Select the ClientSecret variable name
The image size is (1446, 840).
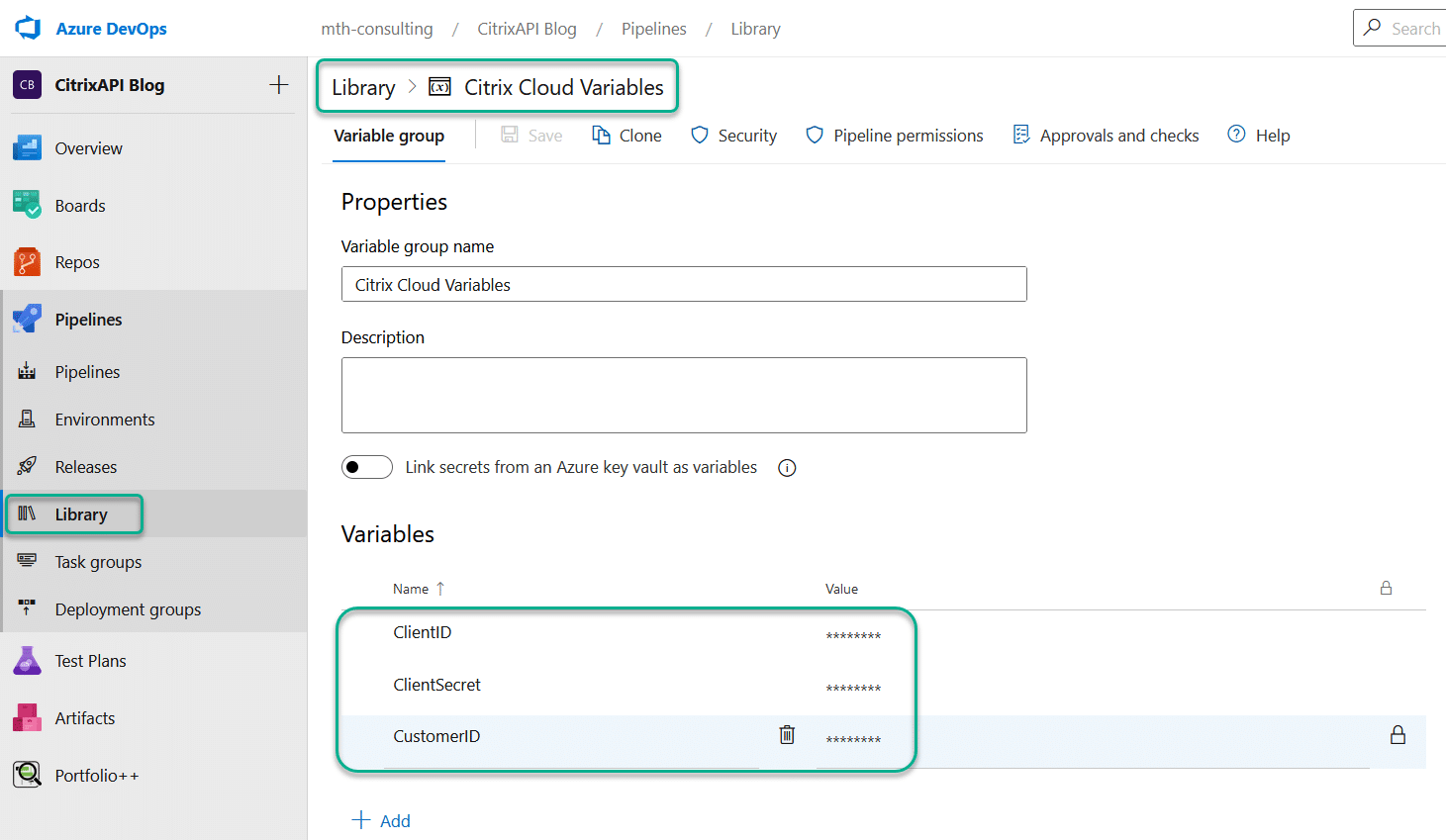click(437, 685)
